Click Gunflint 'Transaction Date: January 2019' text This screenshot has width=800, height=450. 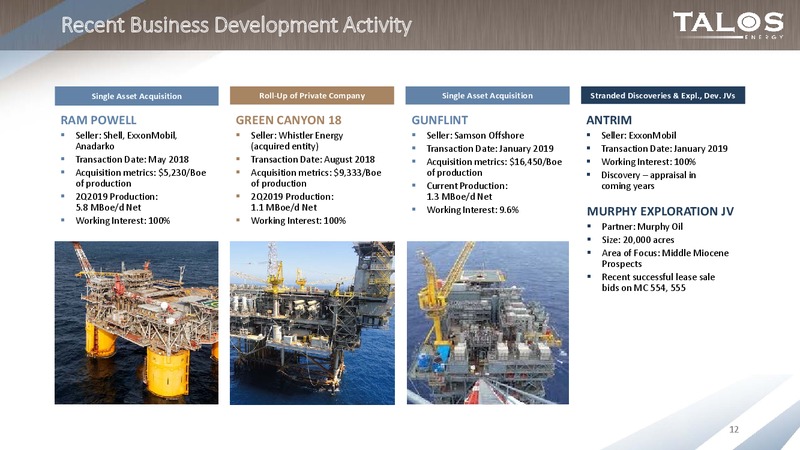coord(490,148)
